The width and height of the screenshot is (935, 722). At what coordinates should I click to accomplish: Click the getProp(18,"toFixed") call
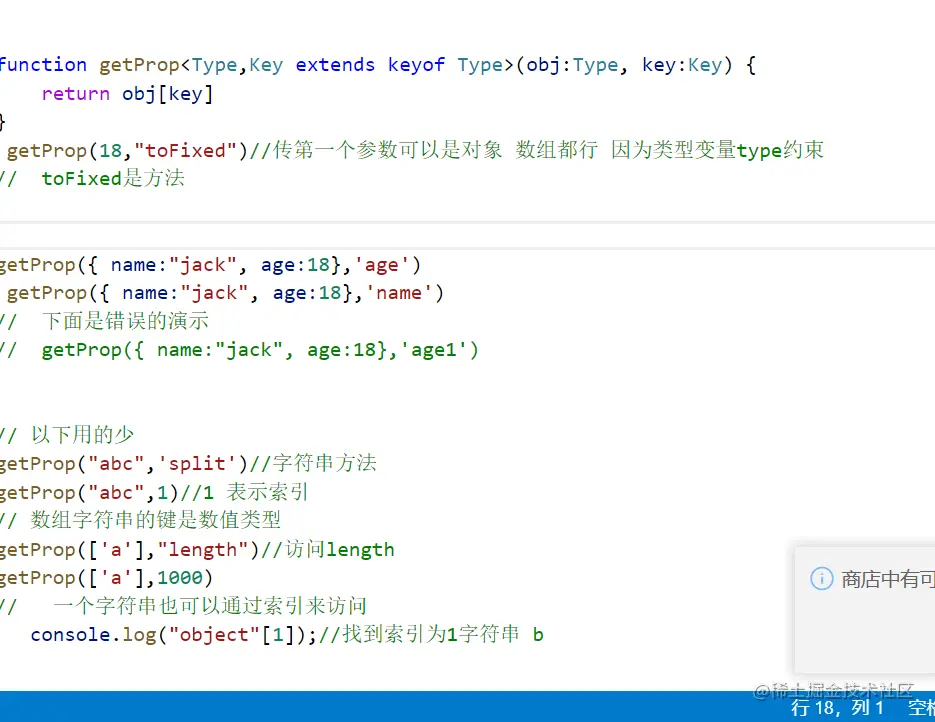[127, 150]
